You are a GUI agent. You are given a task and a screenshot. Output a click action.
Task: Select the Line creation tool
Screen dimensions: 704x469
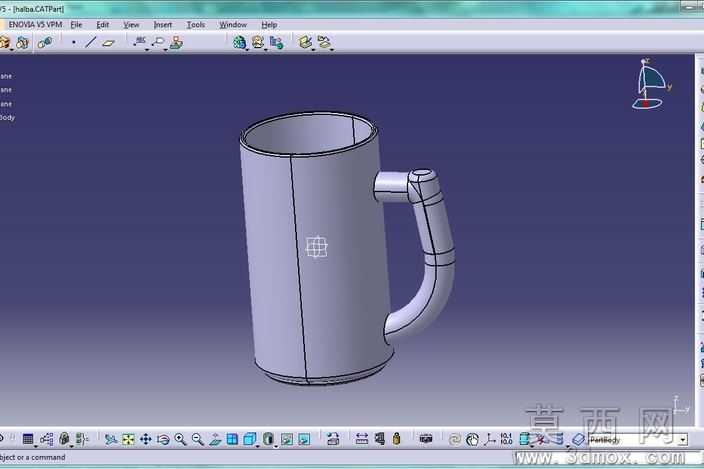coord(91,43)
